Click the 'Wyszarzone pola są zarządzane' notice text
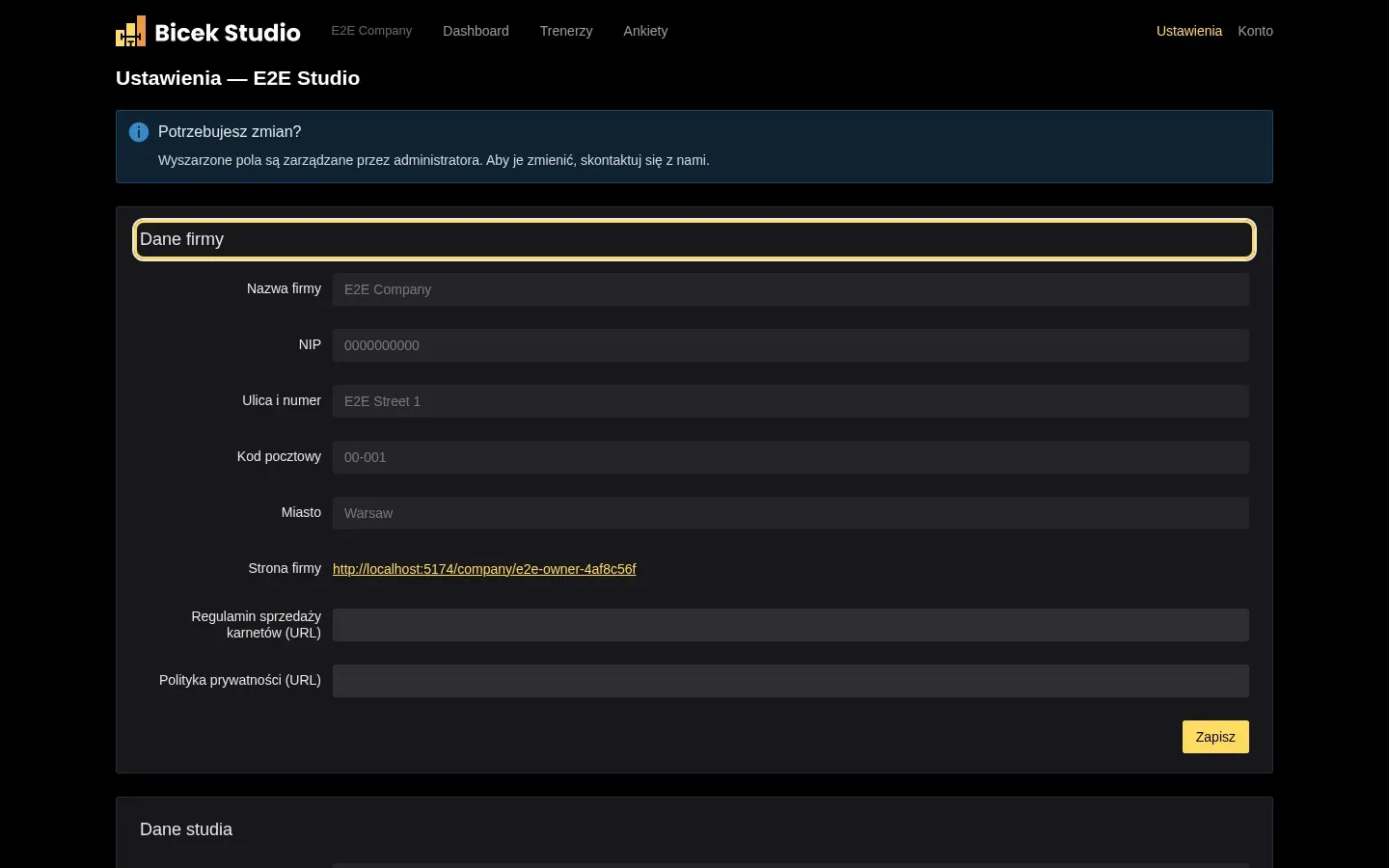This screenshot has width=1389, height=868. [x=434, y=160]
